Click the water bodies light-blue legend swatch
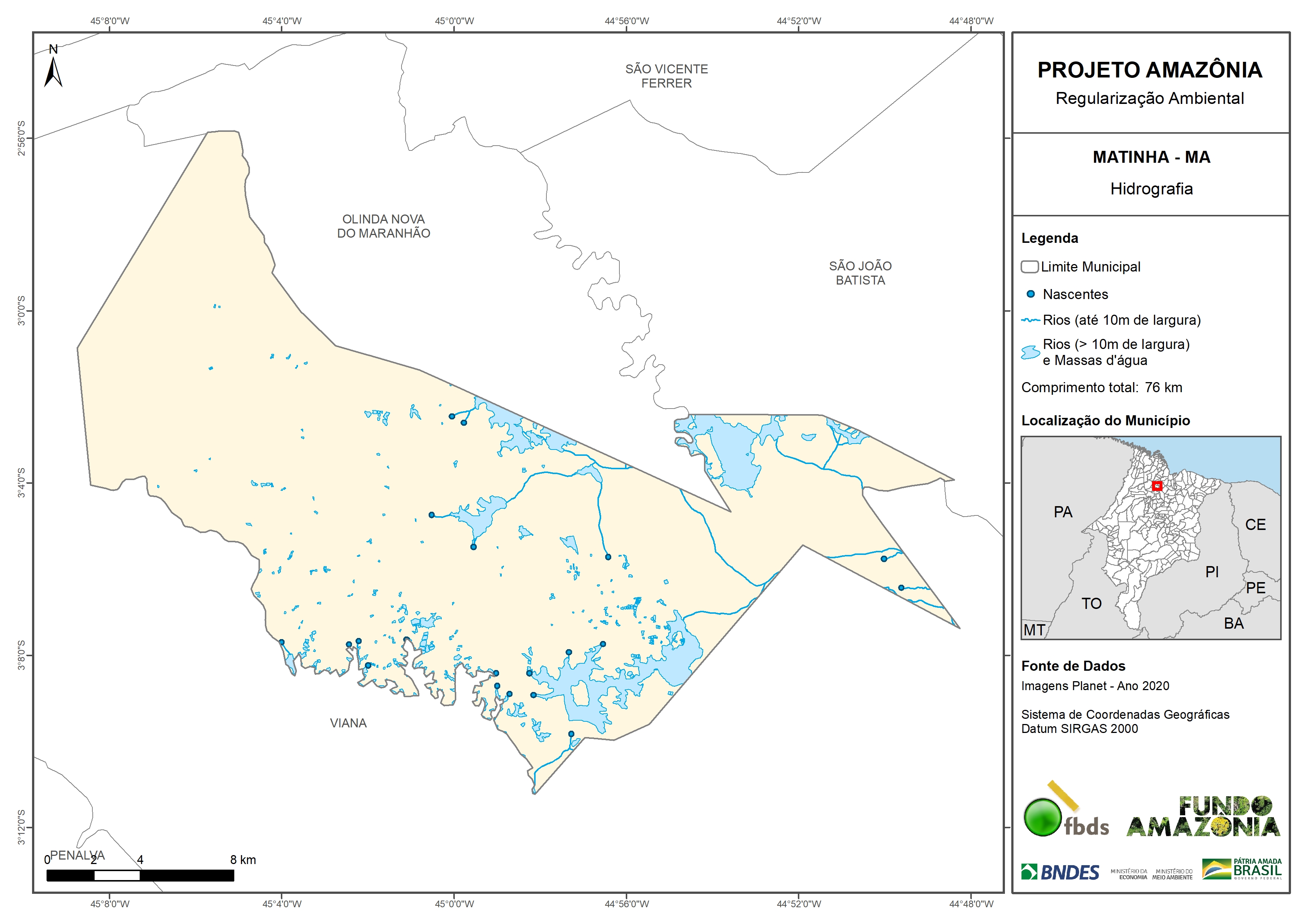This screenshot has width=1307, height=924. pos(1030,352)
